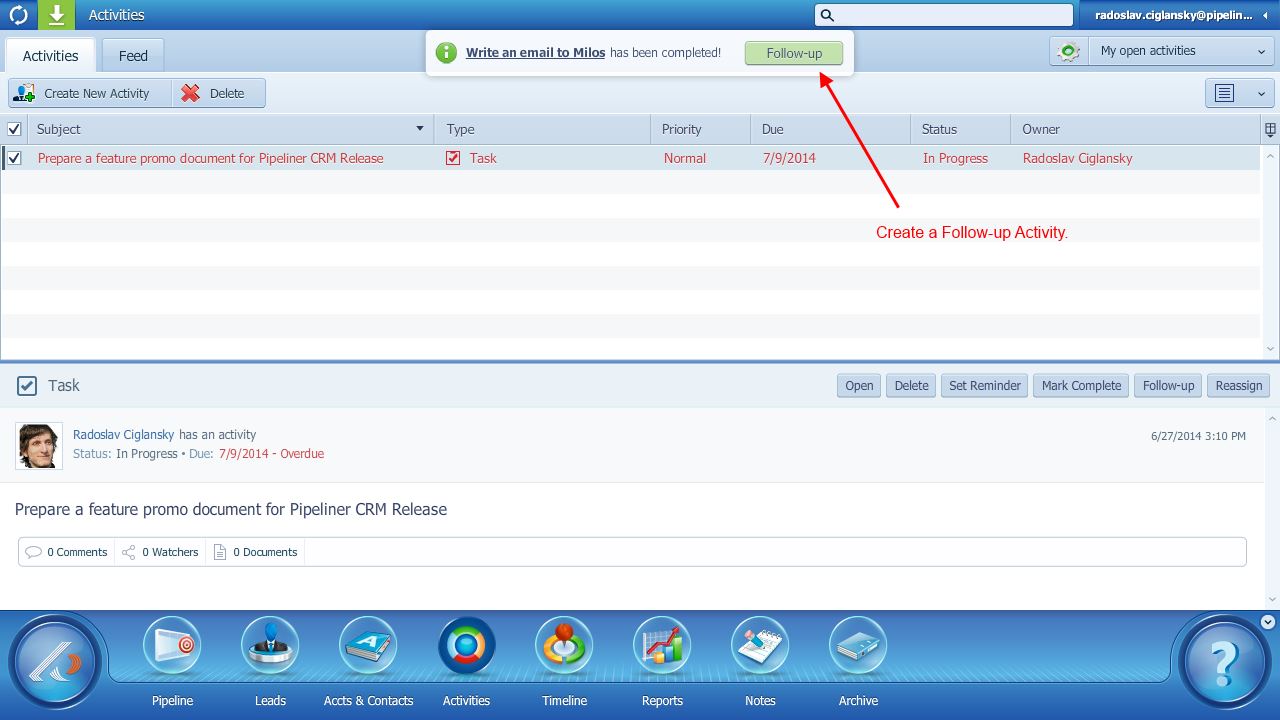Sort by the Type column header

[x=543, y=129]
